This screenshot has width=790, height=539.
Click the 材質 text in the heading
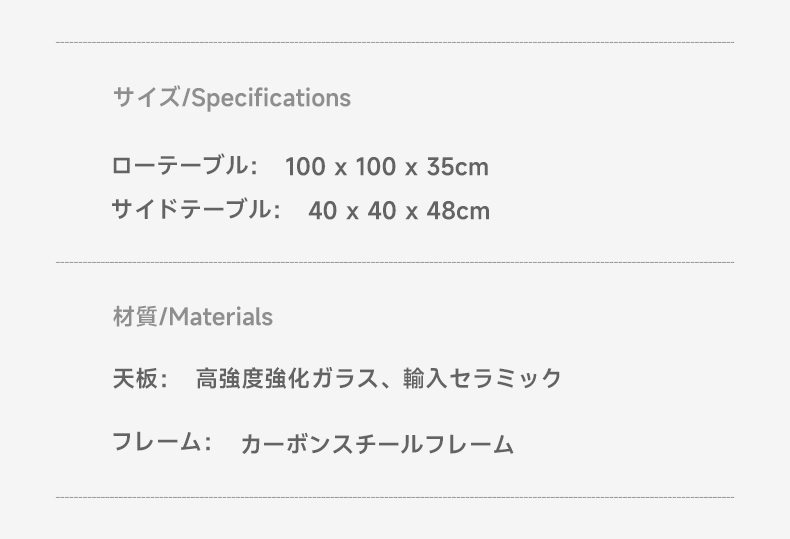[135, 317]
